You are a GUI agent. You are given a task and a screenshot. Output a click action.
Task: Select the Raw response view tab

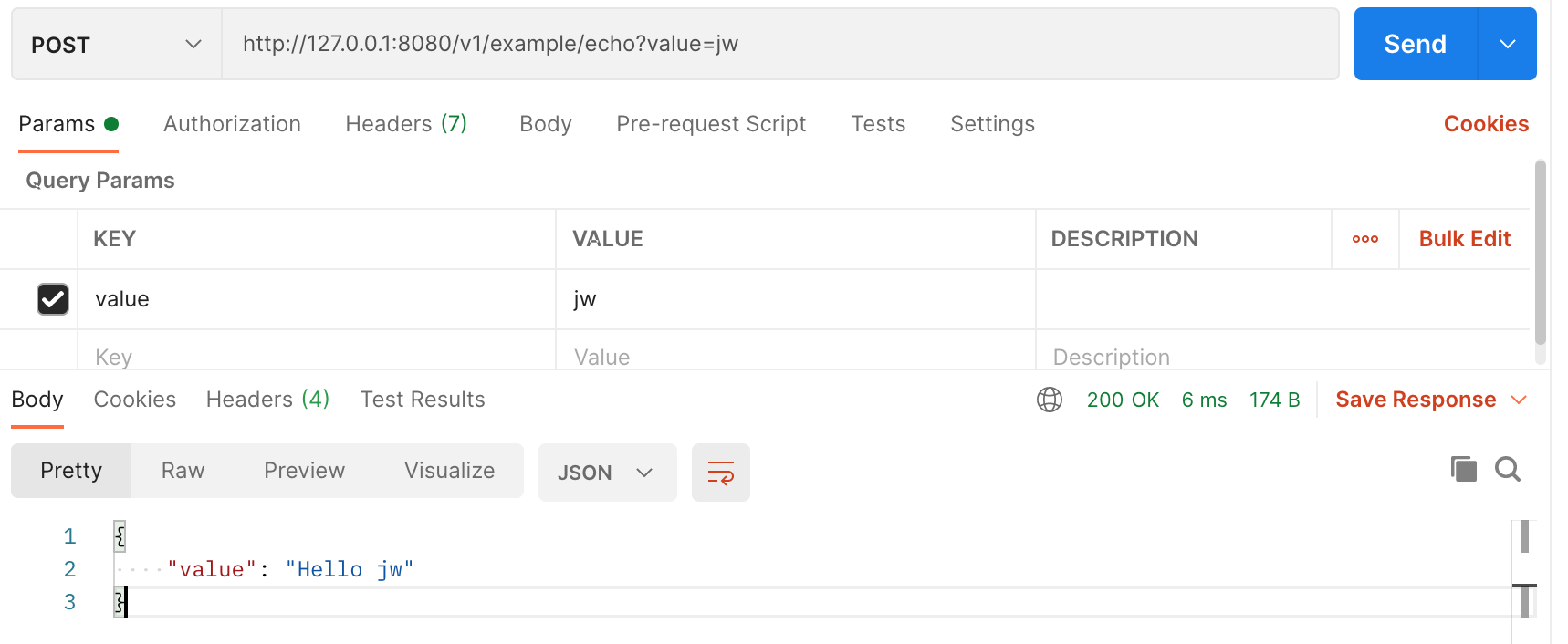(x=183, y=471)
